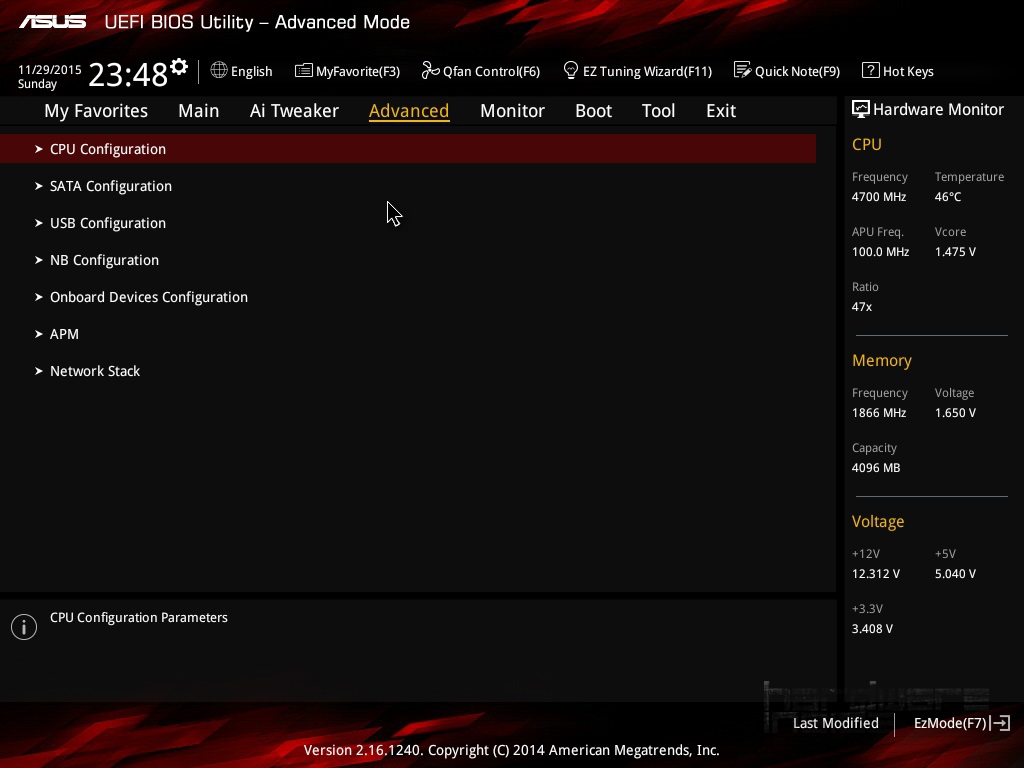Select the Advanced tab
Image resolution: width=1024 pixels, height=768 pixels.
click(x=409, y=111)
